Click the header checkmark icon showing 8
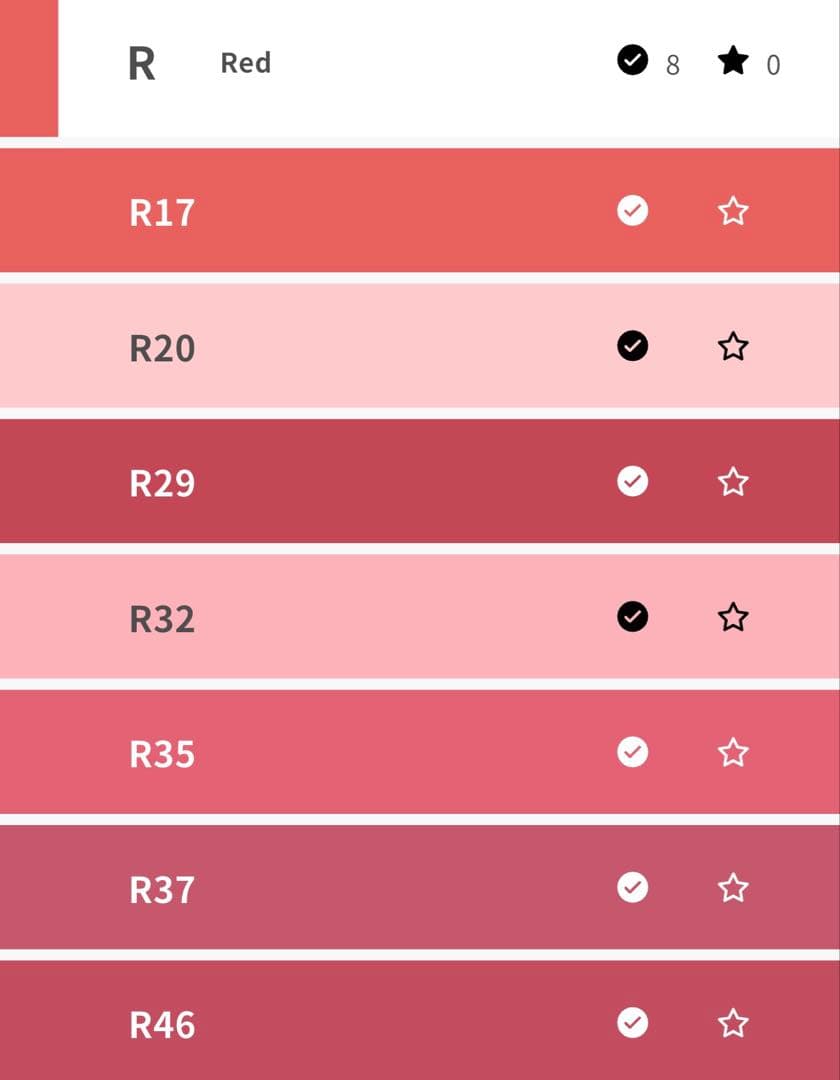 (x=632, y=61)
